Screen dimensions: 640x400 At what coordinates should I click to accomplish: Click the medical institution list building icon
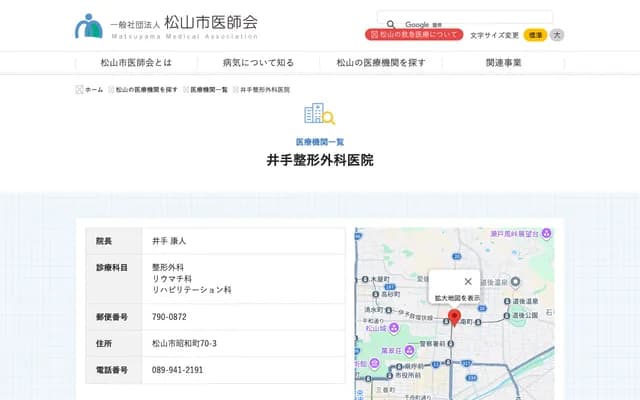point(319,114)
